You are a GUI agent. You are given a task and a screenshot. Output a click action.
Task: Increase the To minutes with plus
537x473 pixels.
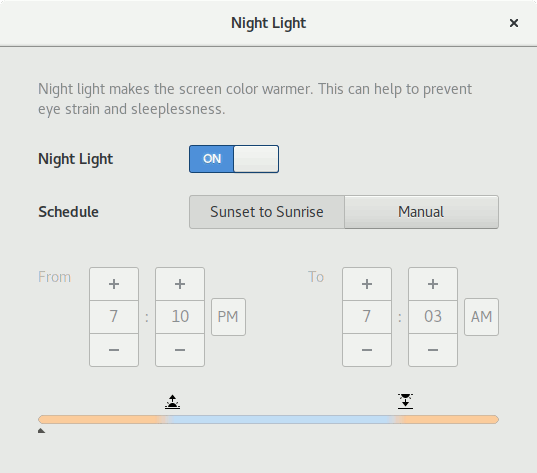click(433, 284)
